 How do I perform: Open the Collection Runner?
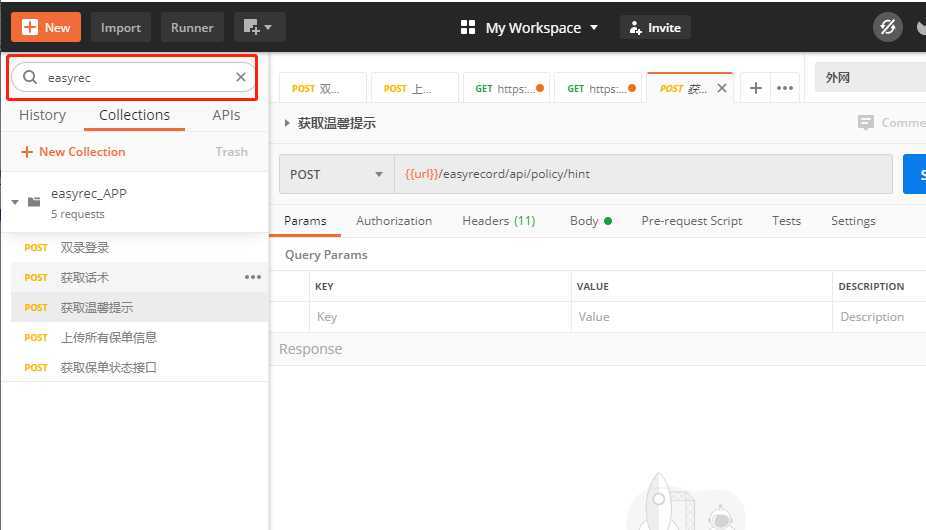coord(192,27)
